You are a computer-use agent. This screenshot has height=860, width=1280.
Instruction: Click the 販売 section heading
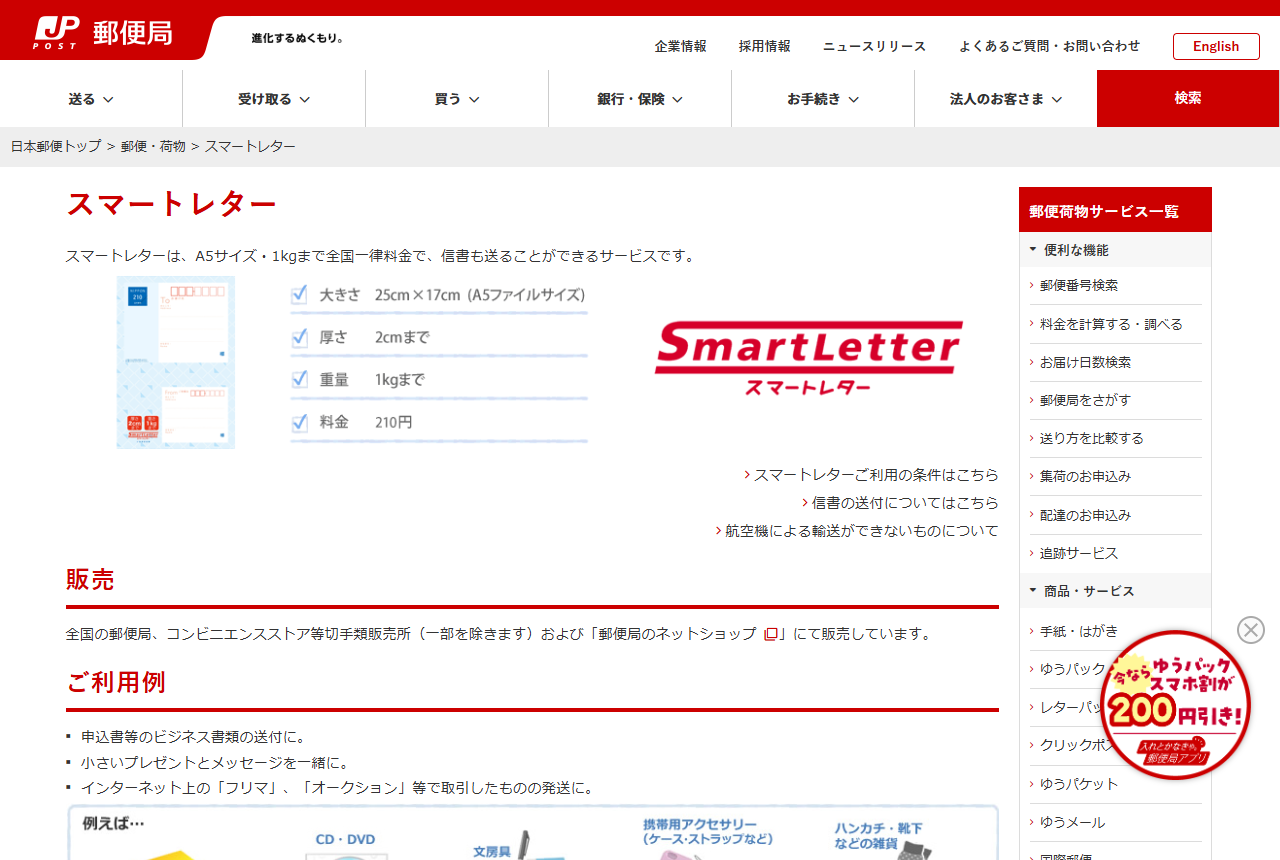(90, 579)
